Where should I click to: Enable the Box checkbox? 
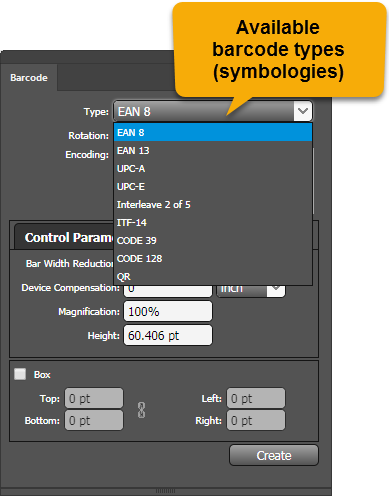click(20, 374)
